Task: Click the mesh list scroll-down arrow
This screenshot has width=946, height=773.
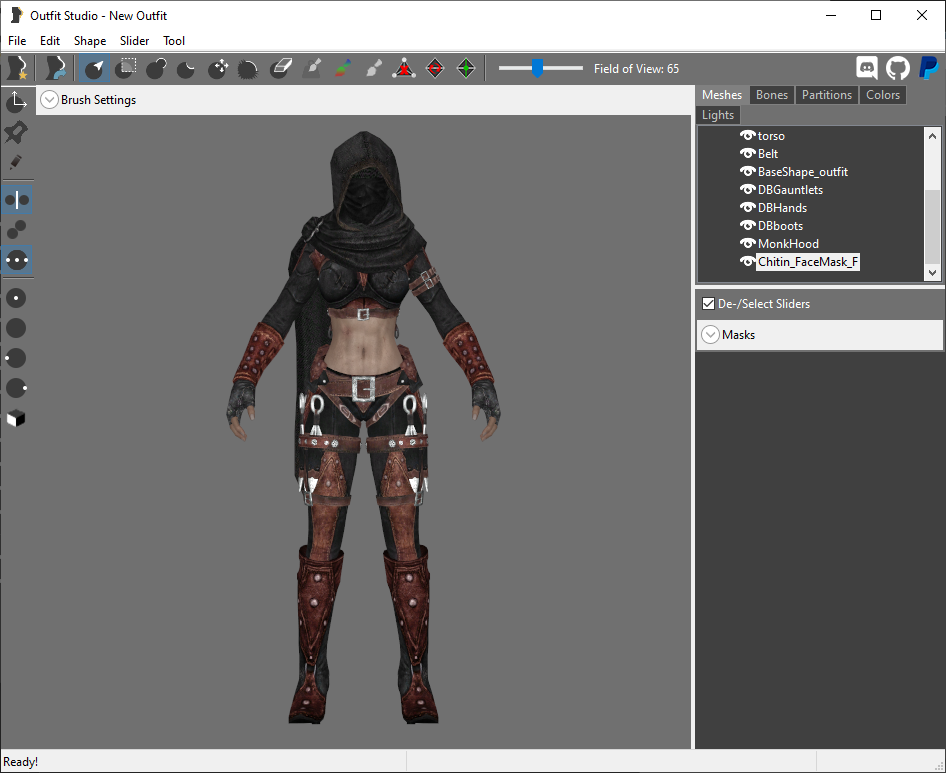Action: tap(932, 272)
